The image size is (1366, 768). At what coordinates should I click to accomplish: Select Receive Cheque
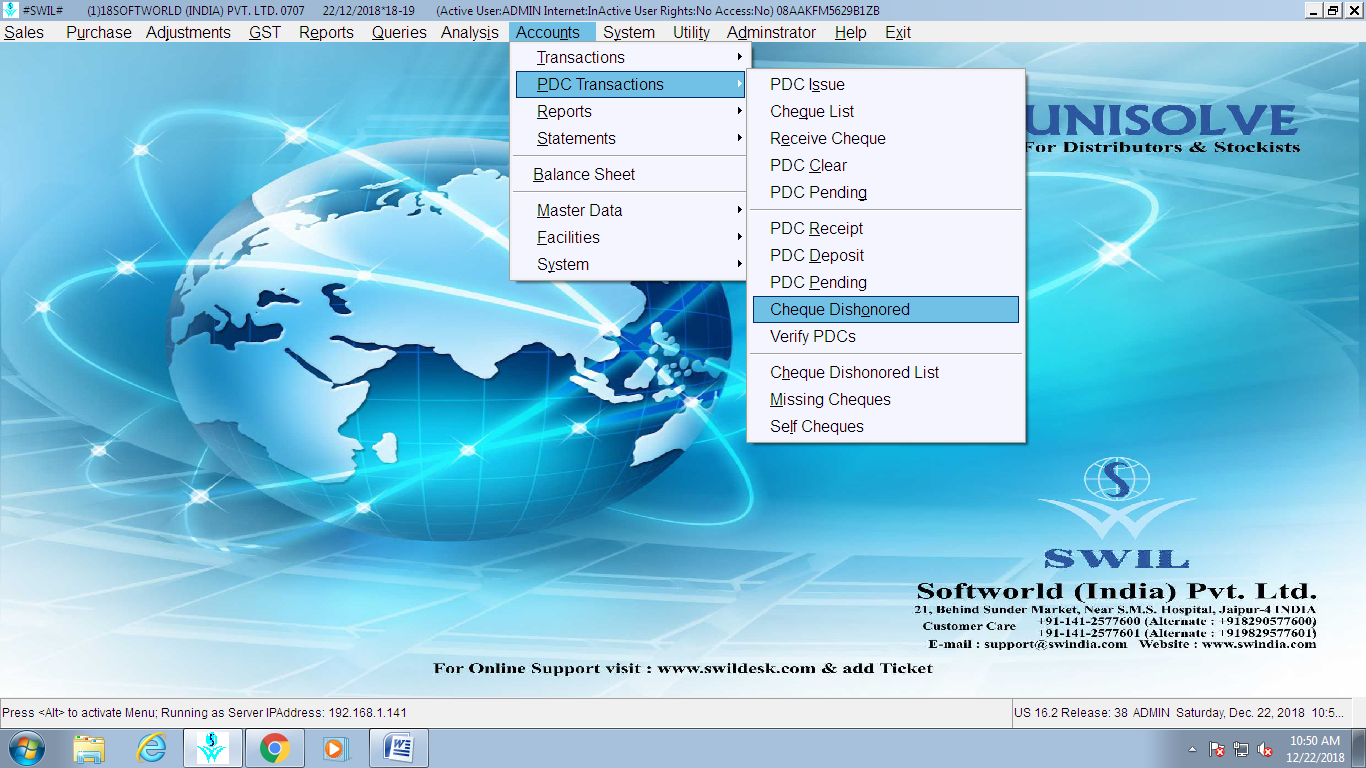click(x=886, y=139)
